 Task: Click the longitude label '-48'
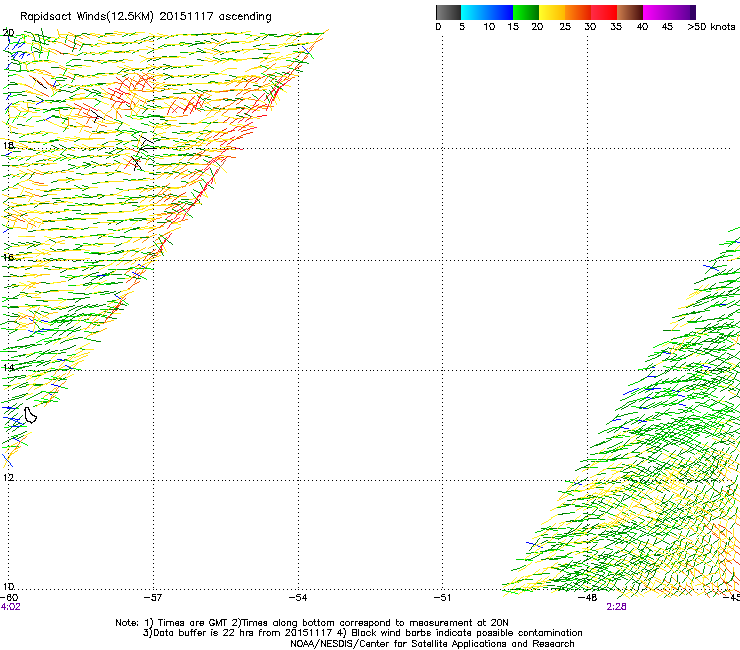coord(588,598)
